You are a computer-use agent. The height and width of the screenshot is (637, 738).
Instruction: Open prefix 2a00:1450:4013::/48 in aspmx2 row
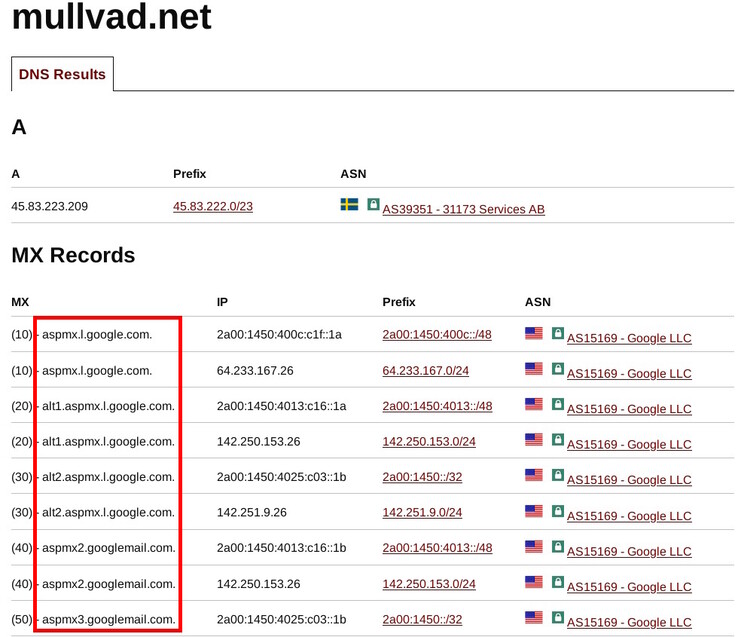click(437, 548)
